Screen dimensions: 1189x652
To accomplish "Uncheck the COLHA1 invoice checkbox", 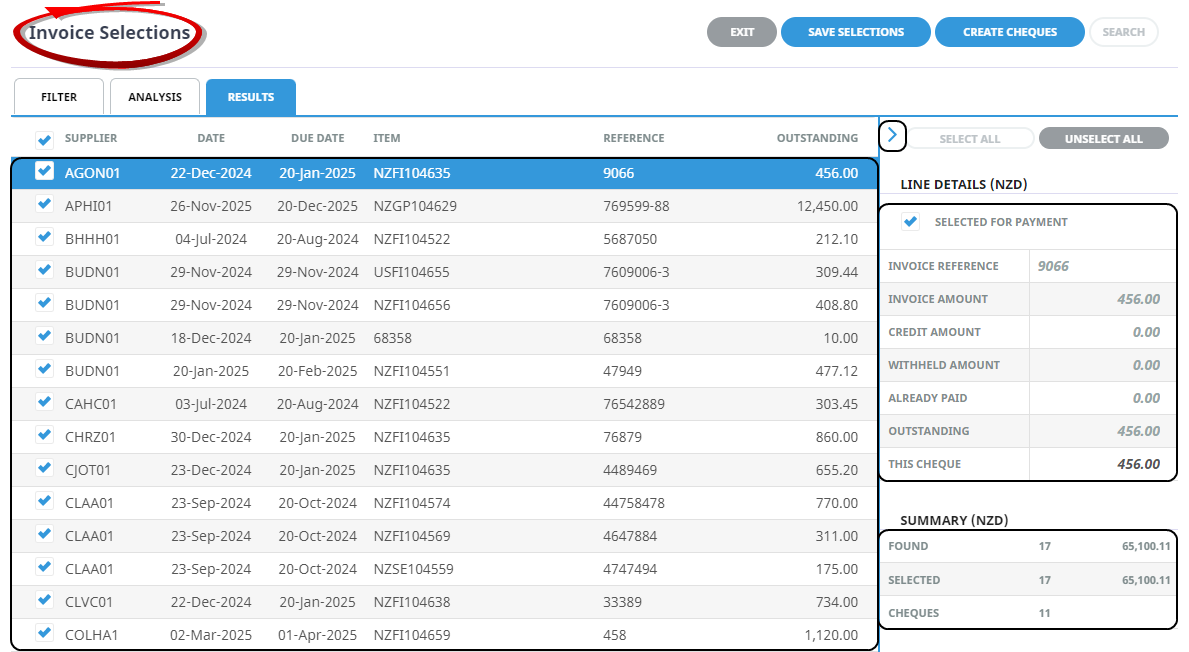I will [44, 633].
